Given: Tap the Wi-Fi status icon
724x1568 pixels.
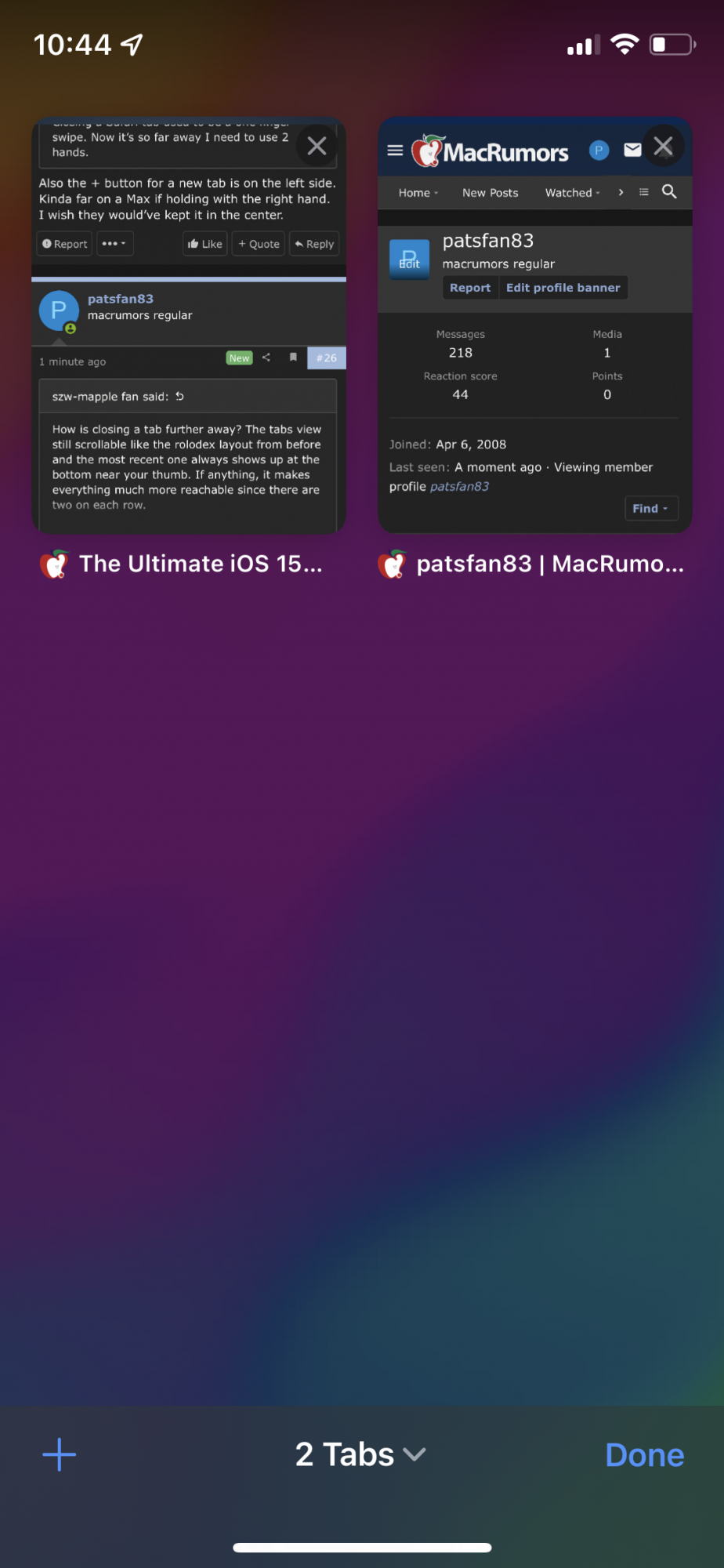Looking at the screenshot, I should pyautogui.click(x=624, y=44).
